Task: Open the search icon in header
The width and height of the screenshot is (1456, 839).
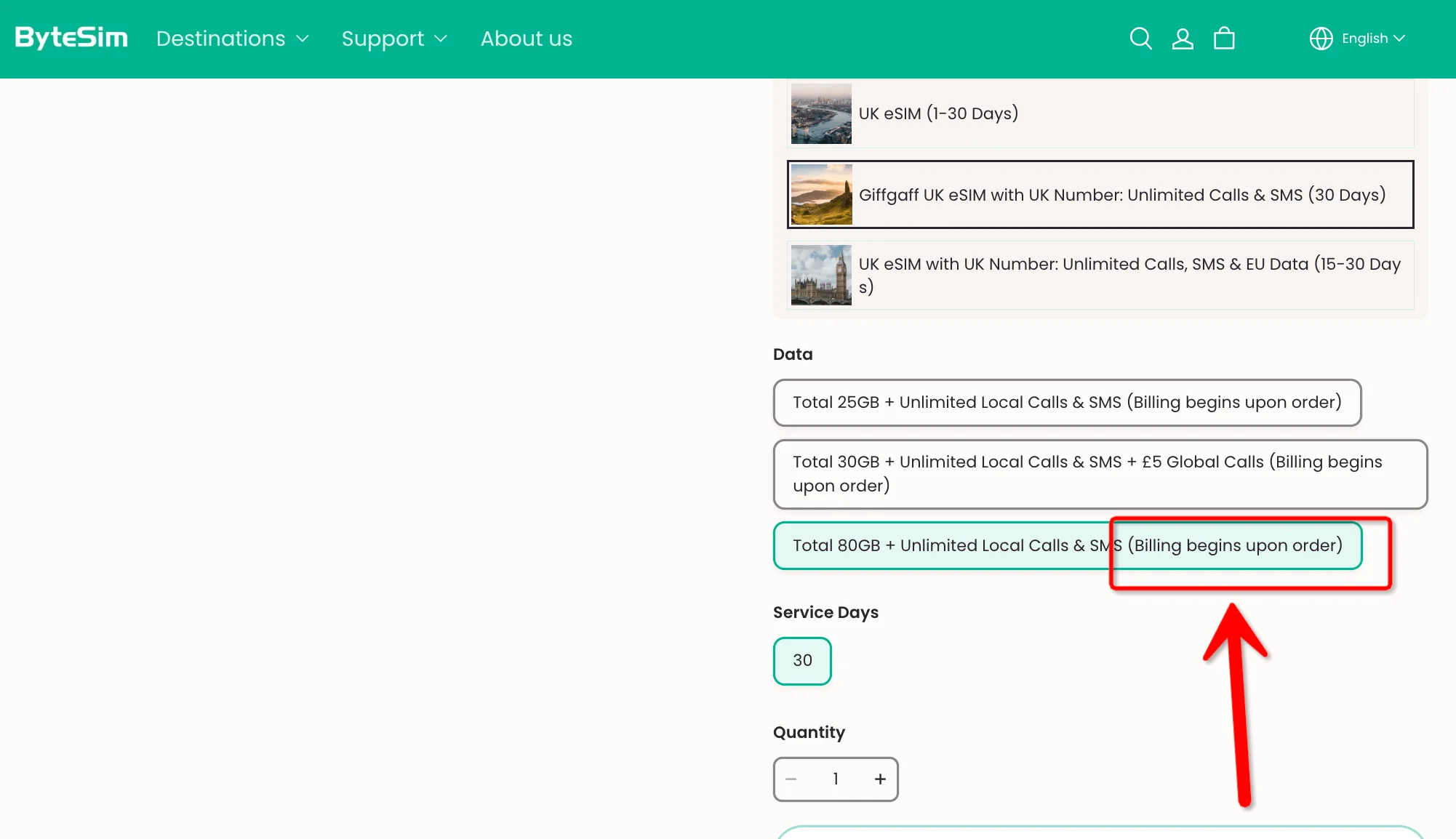Action: coord(1140,39)
